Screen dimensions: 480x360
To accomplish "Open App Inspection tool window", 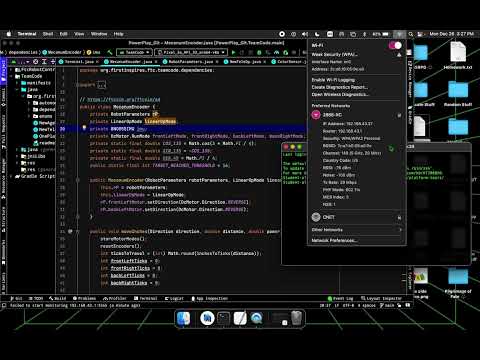I will pos(209,298).
